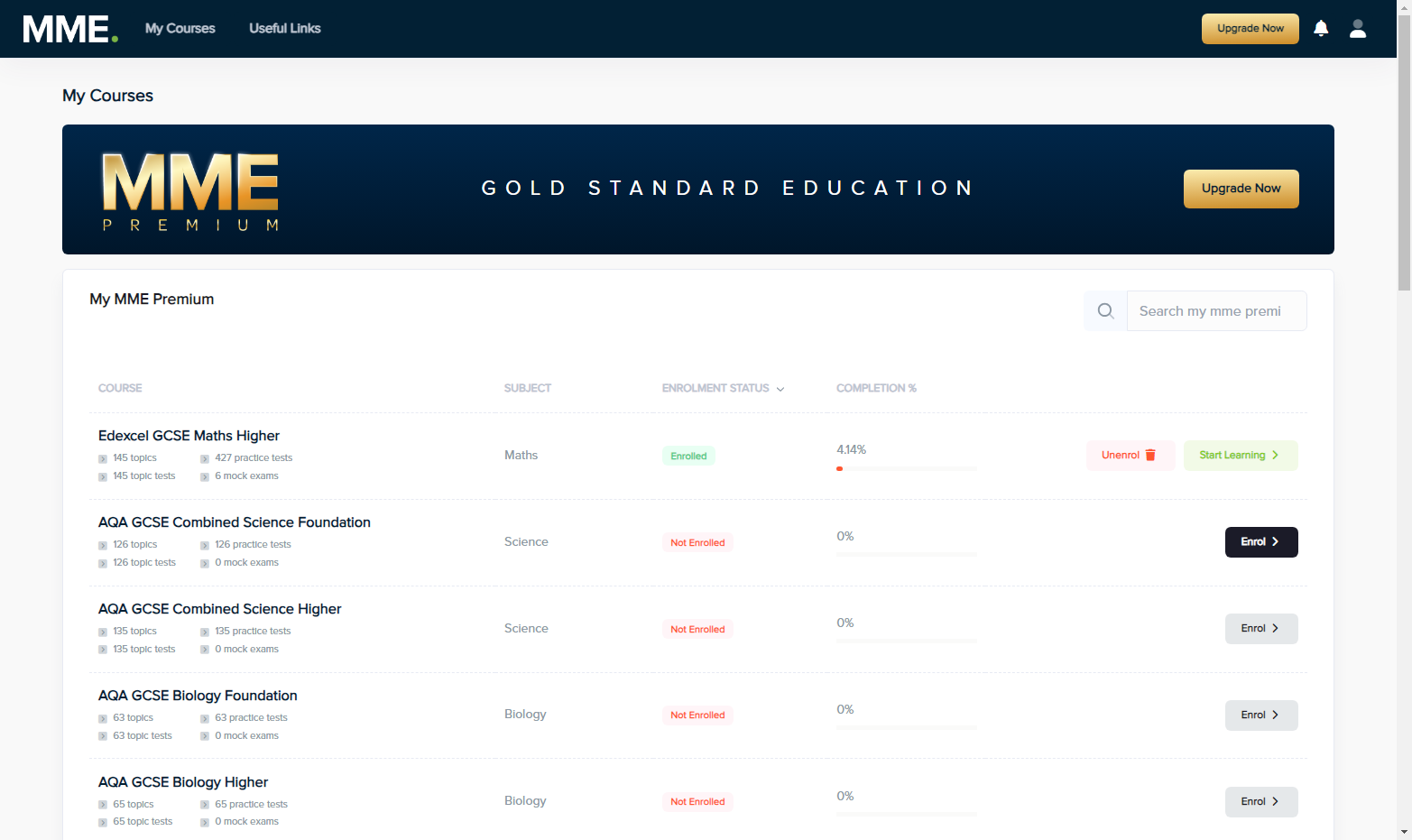Click the page vertical scrollbar
This screenshot has height=840, width=1412.
click(x=1404, y=153)
